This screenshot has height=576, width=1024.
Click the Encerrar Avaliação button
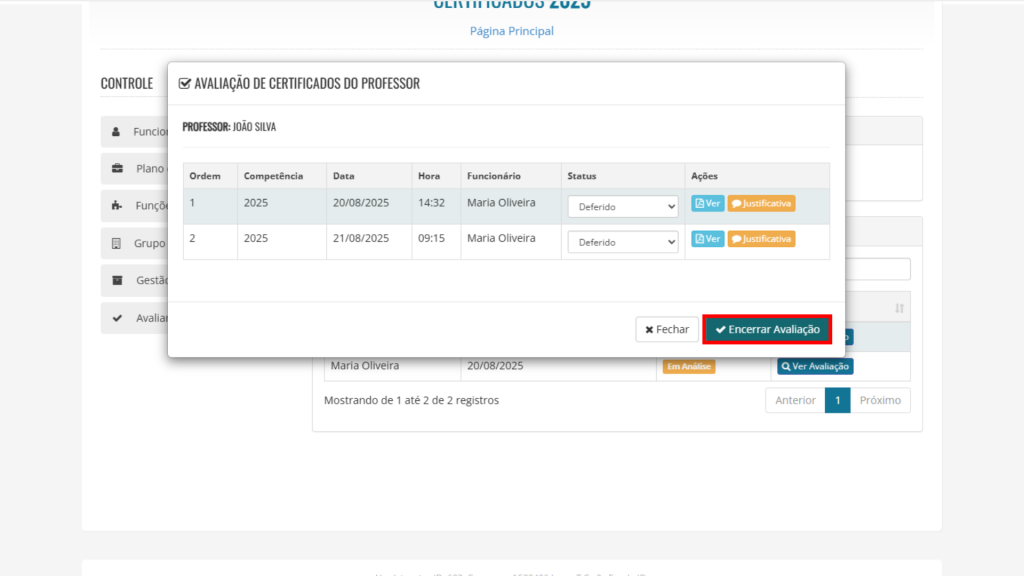pyautogui.click(x=767, y=329)
